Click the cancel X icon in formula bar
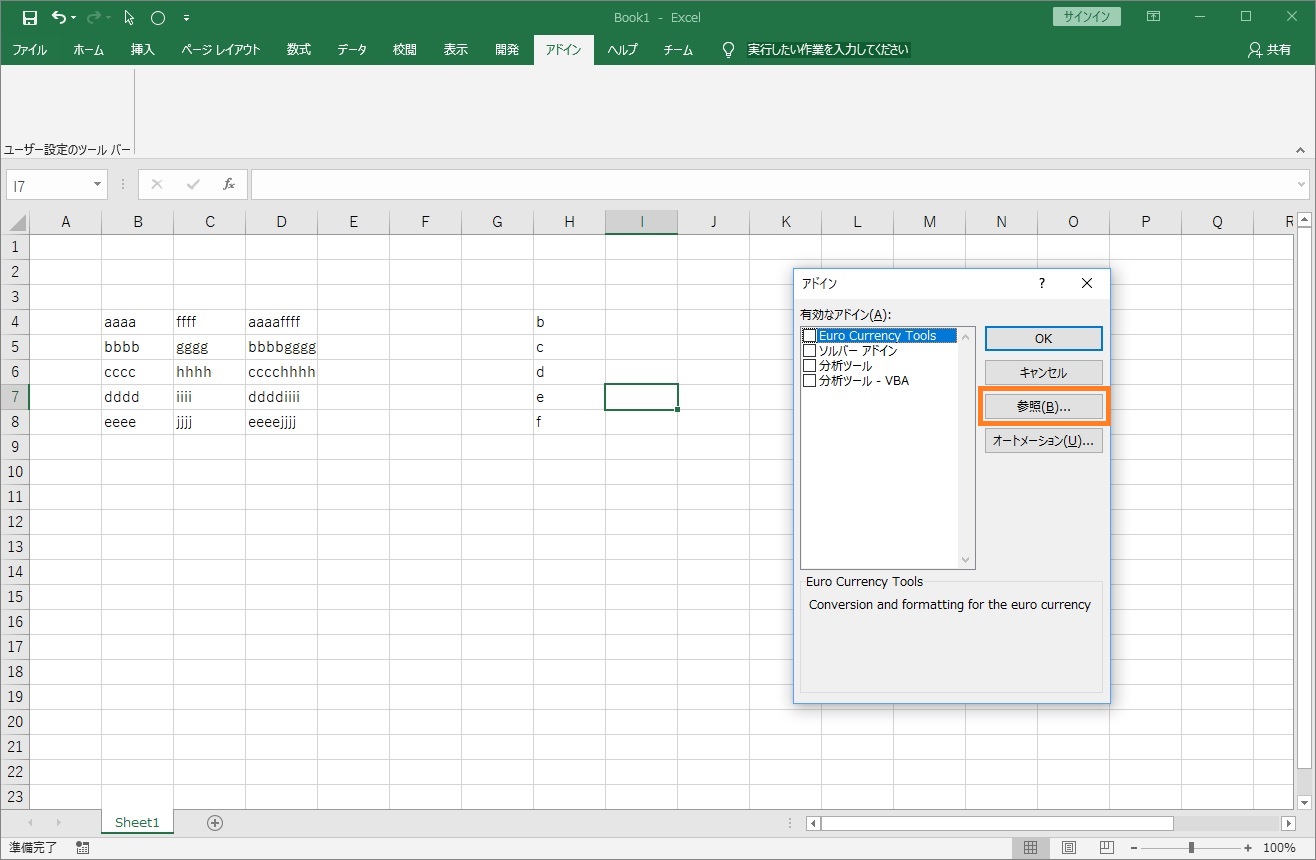This screenshot has height=860, width=1316. coord(157,184)
